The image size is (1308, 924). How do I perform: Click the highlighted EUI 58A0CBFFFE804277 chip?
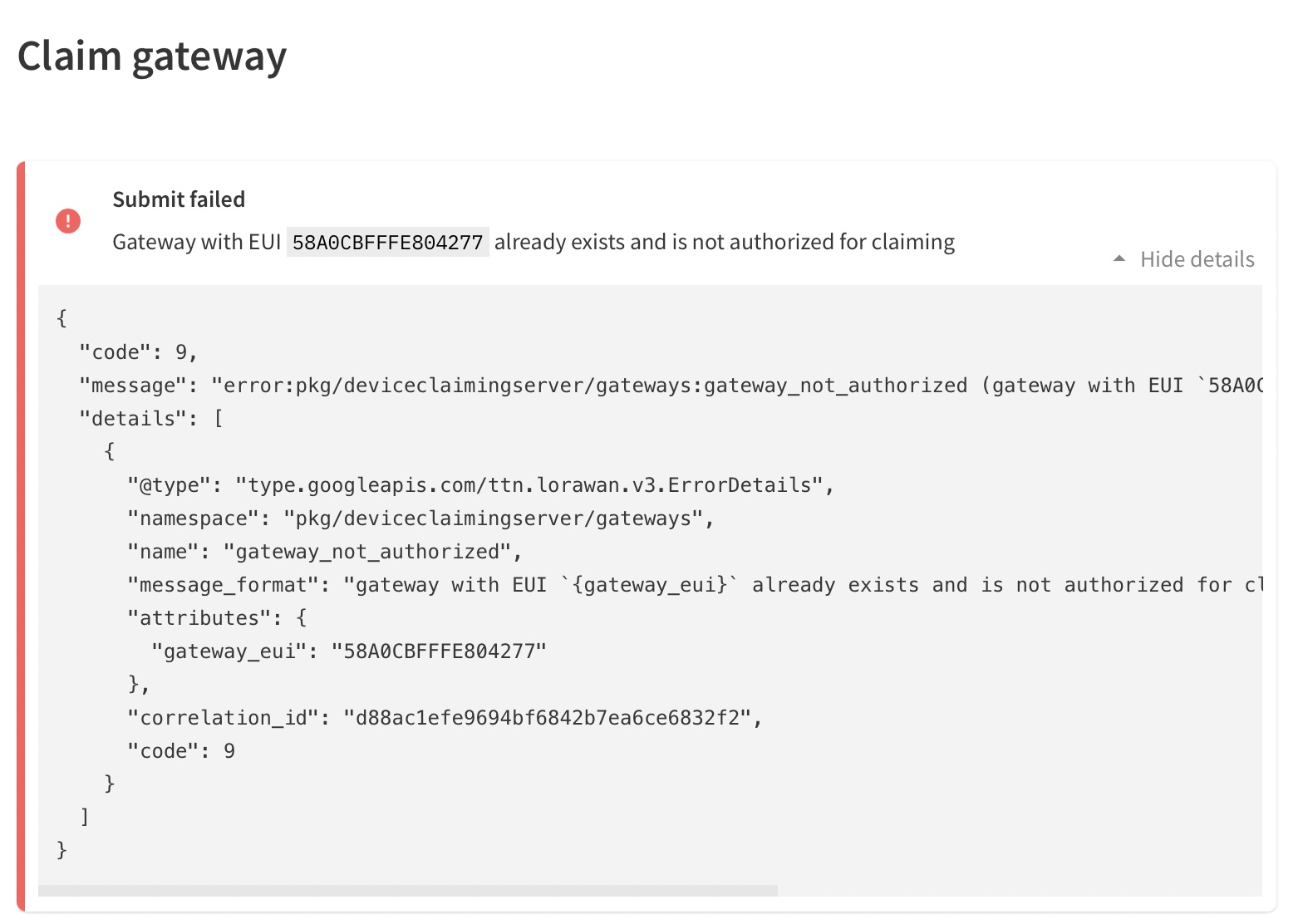tap(387, 242)
